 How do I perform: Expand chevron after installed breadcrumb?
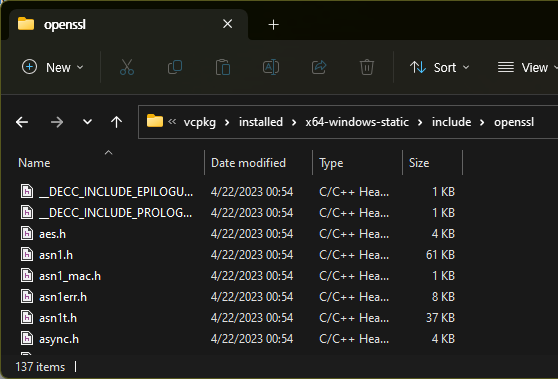click(294, 122)
